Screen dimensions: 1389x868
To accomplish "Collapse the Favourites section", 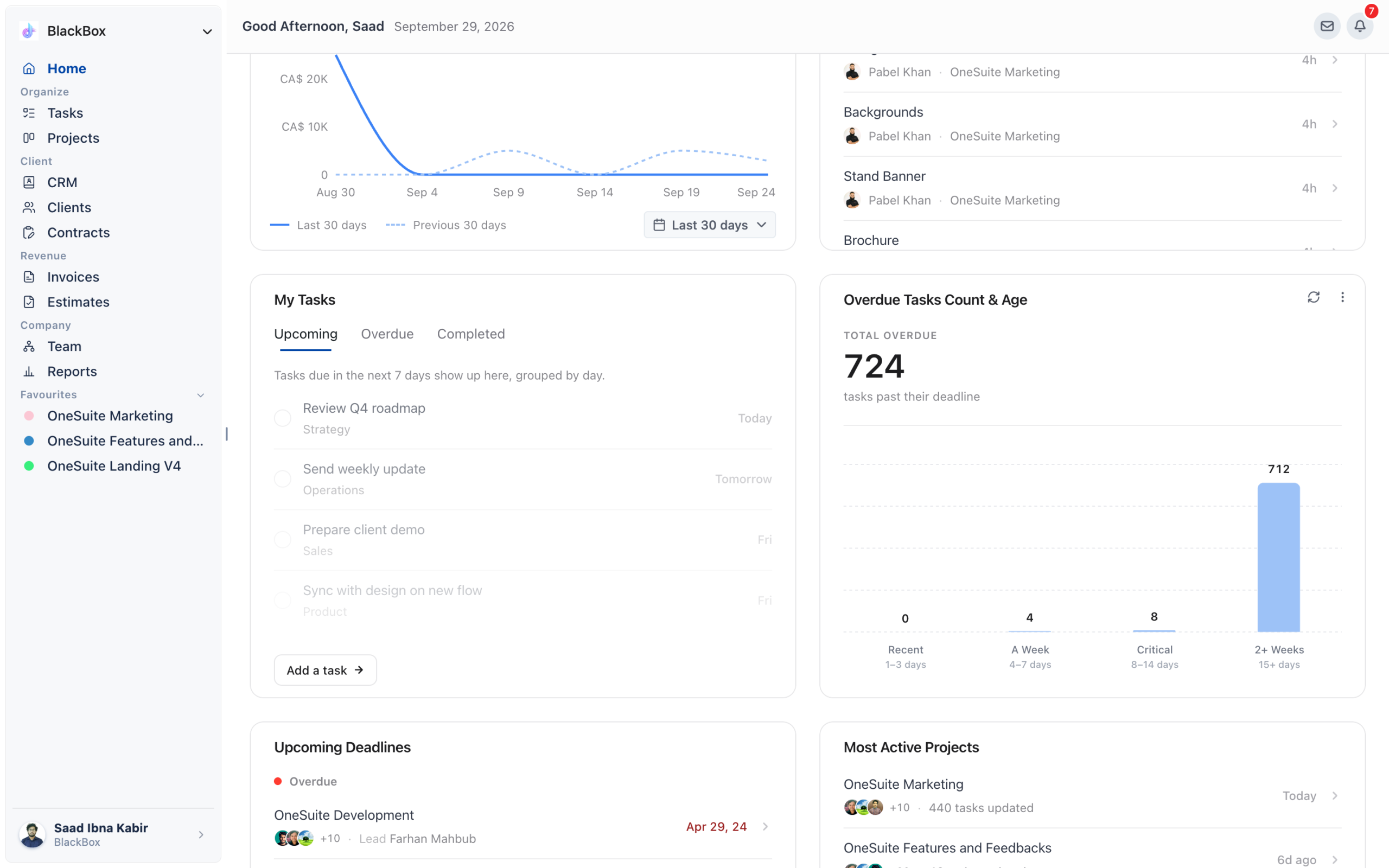I will click(x=200, y=395).
